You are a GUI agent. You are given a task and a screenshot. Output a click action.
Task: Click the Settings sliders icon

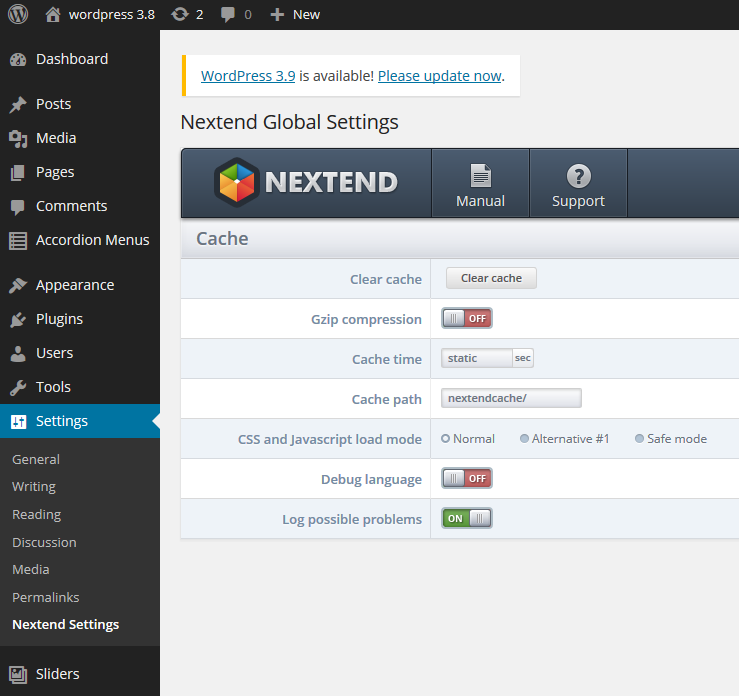click(18, 421)
